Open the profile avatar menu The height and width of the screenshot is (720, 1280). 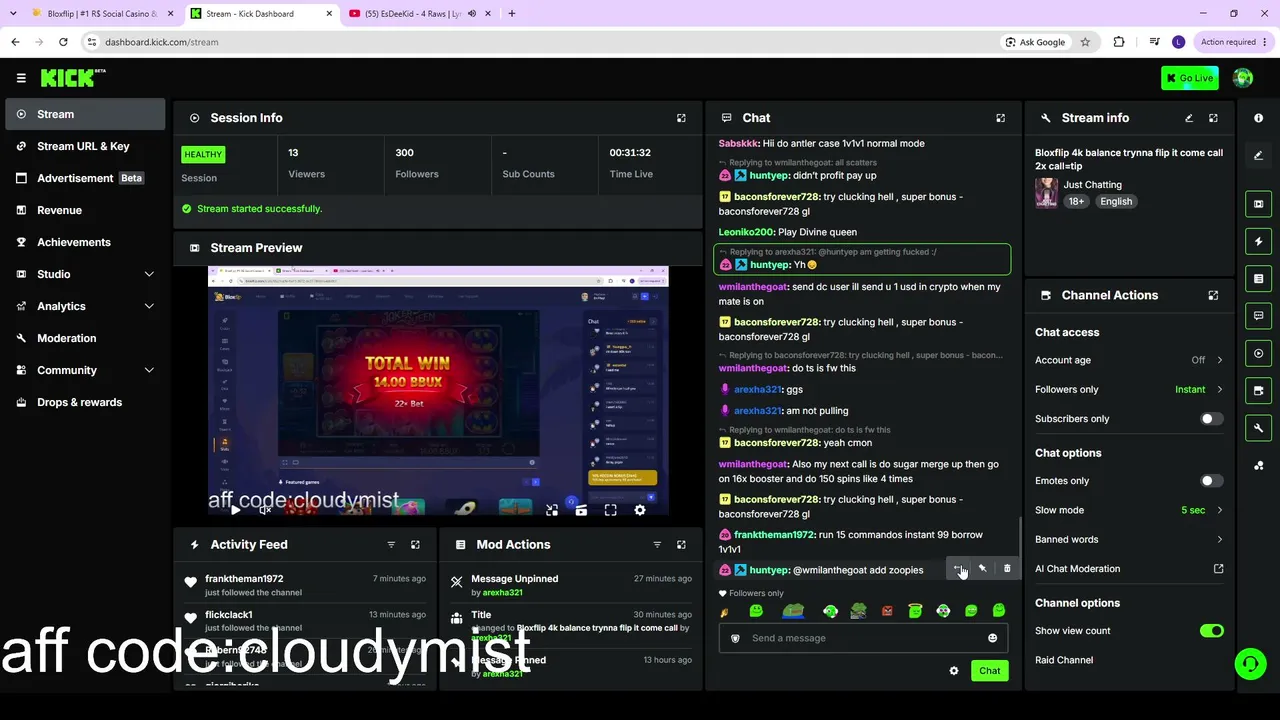pos(1243,78)
